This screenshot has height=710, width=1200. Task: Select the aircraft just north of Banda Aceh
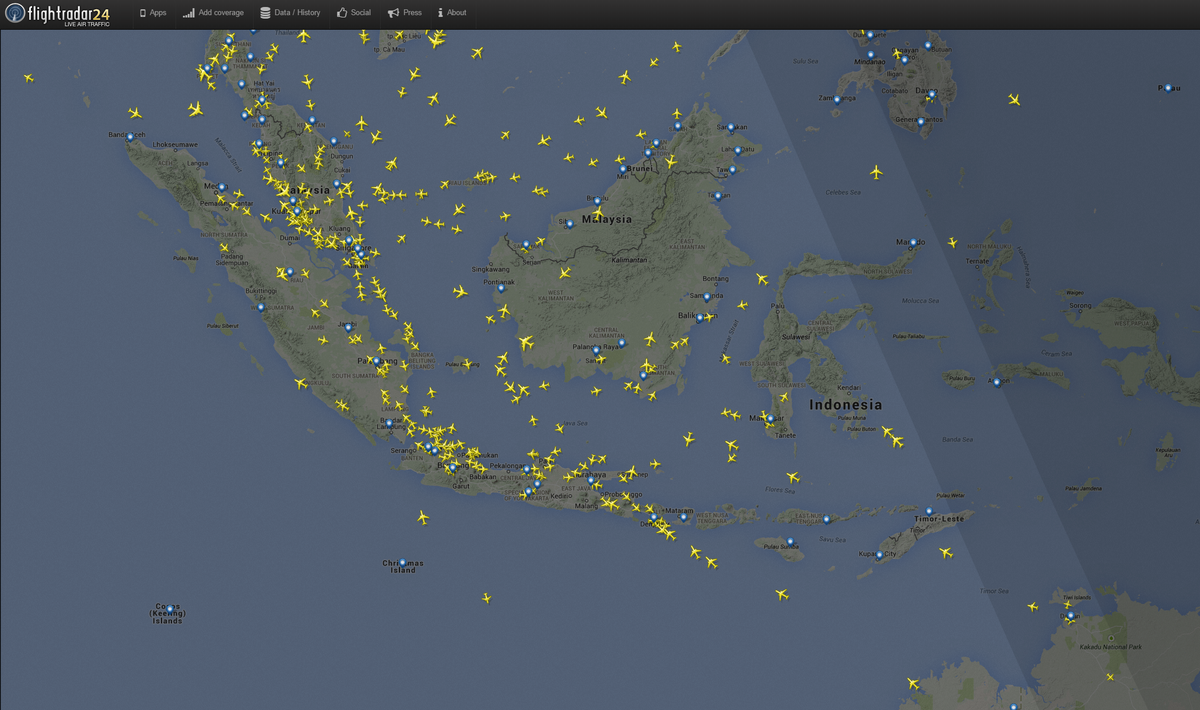(x=135, y=113)
